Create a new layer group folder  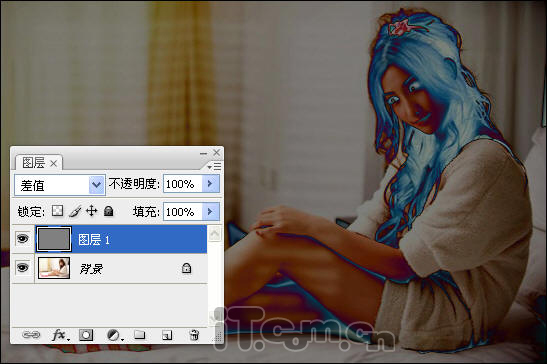pos(140,335)
